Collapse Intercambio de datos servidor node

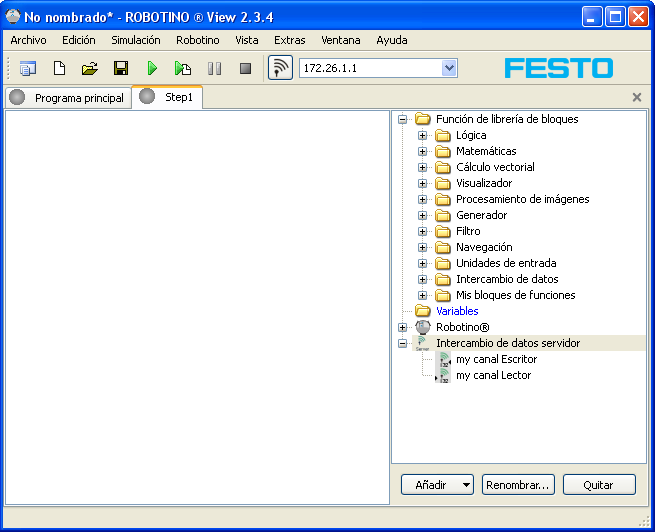coord(402,343)
